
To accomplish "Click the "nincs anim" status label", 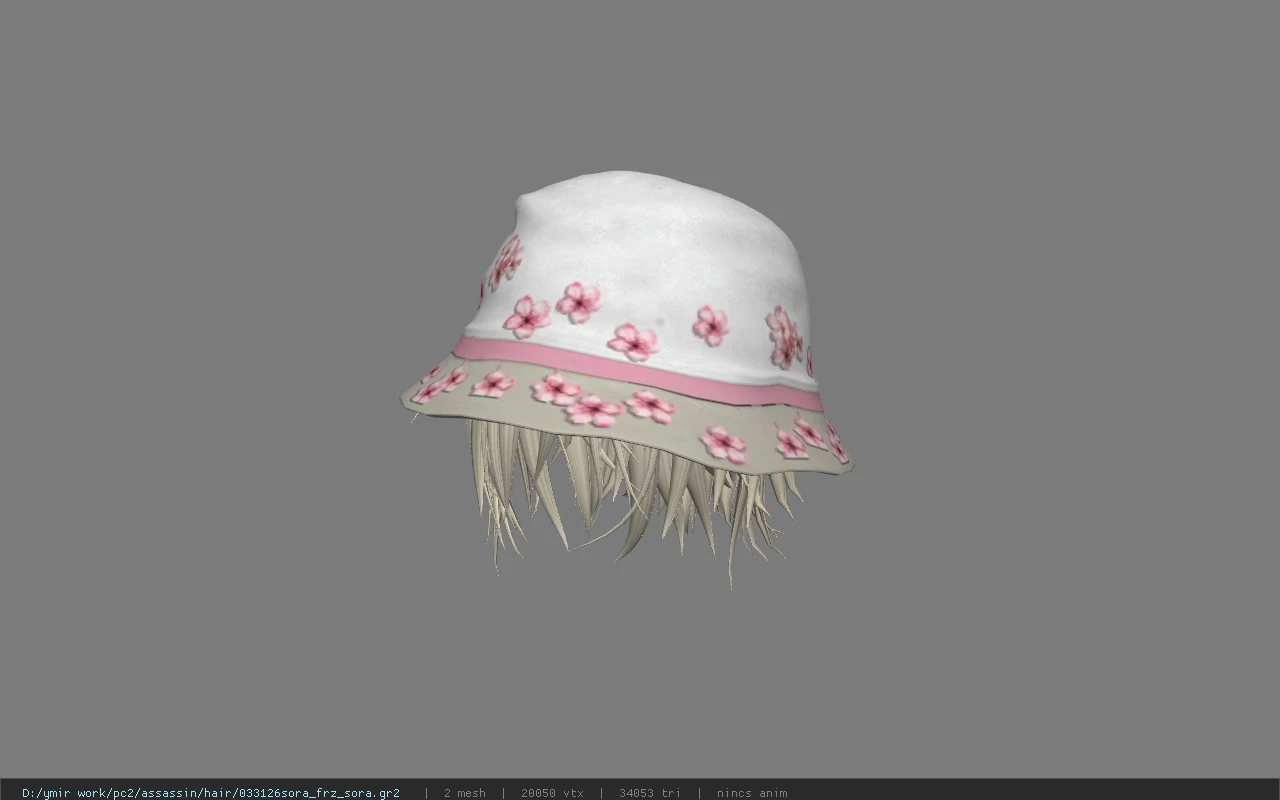I will pyautogui.click(x=752, y=793).
